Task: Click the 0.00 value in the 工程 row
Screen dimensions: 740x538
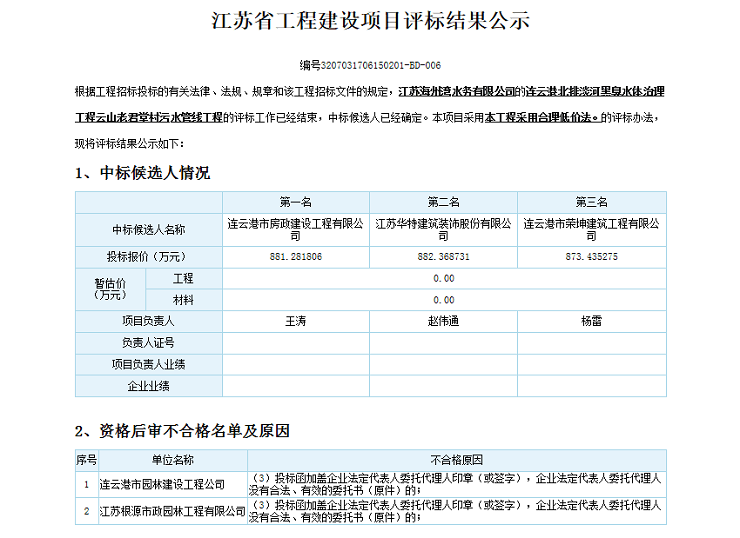Action: (444, 278)
